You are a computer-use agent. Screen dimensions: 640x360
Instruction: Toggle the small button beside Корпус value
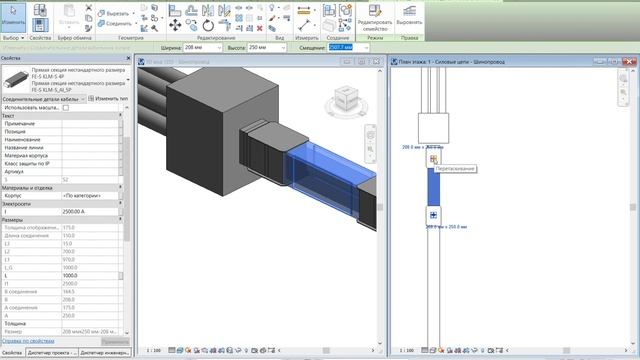121,196
